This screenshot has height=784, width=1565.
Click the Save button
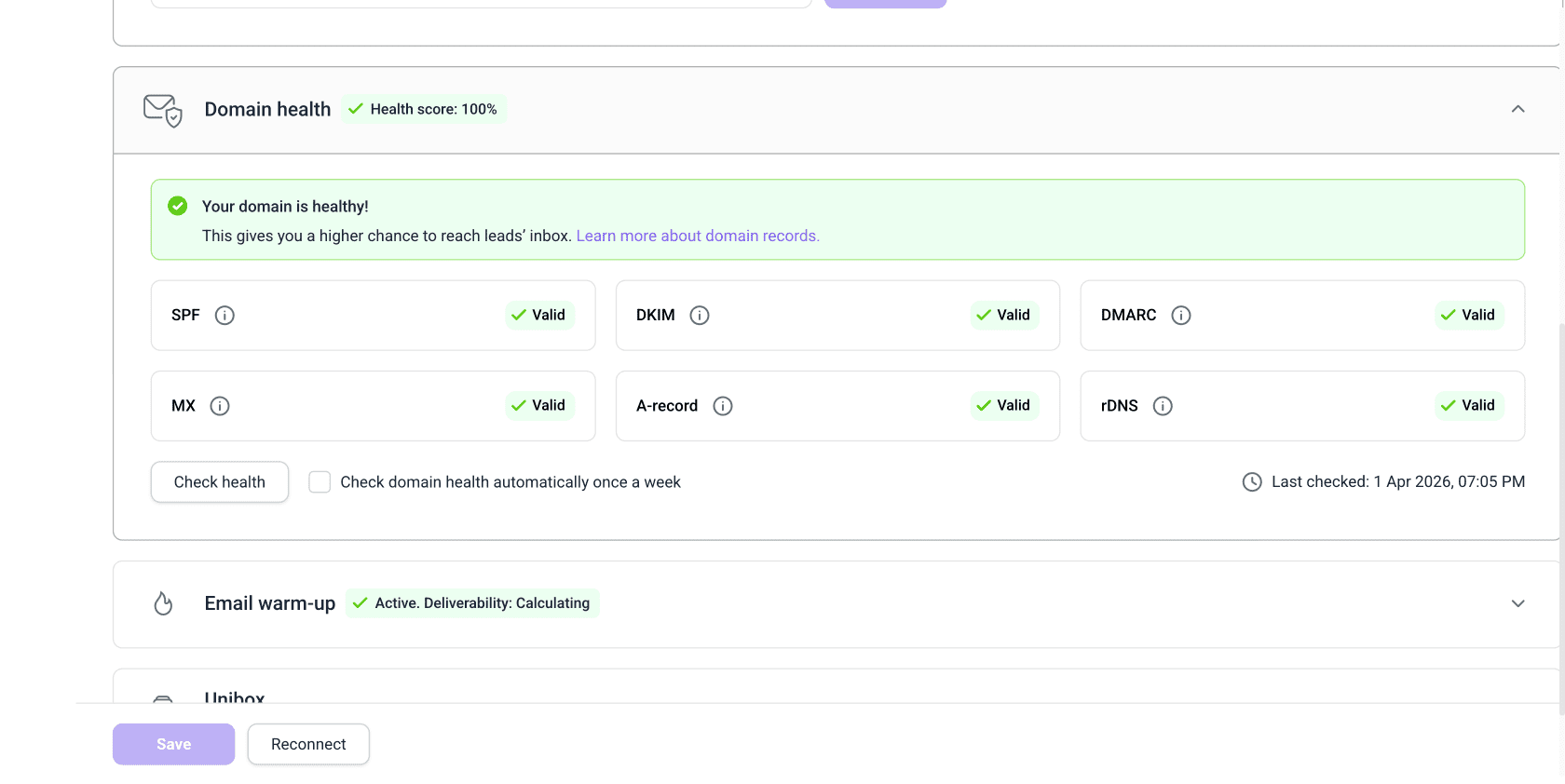pos(173,744)
